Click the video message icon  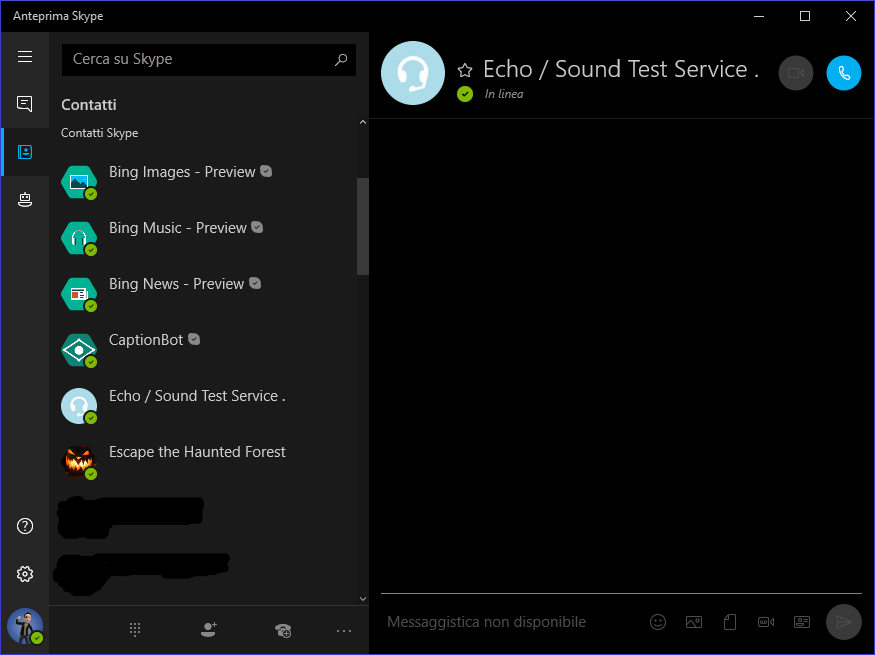pyautogui.click(x=766, y=622)
